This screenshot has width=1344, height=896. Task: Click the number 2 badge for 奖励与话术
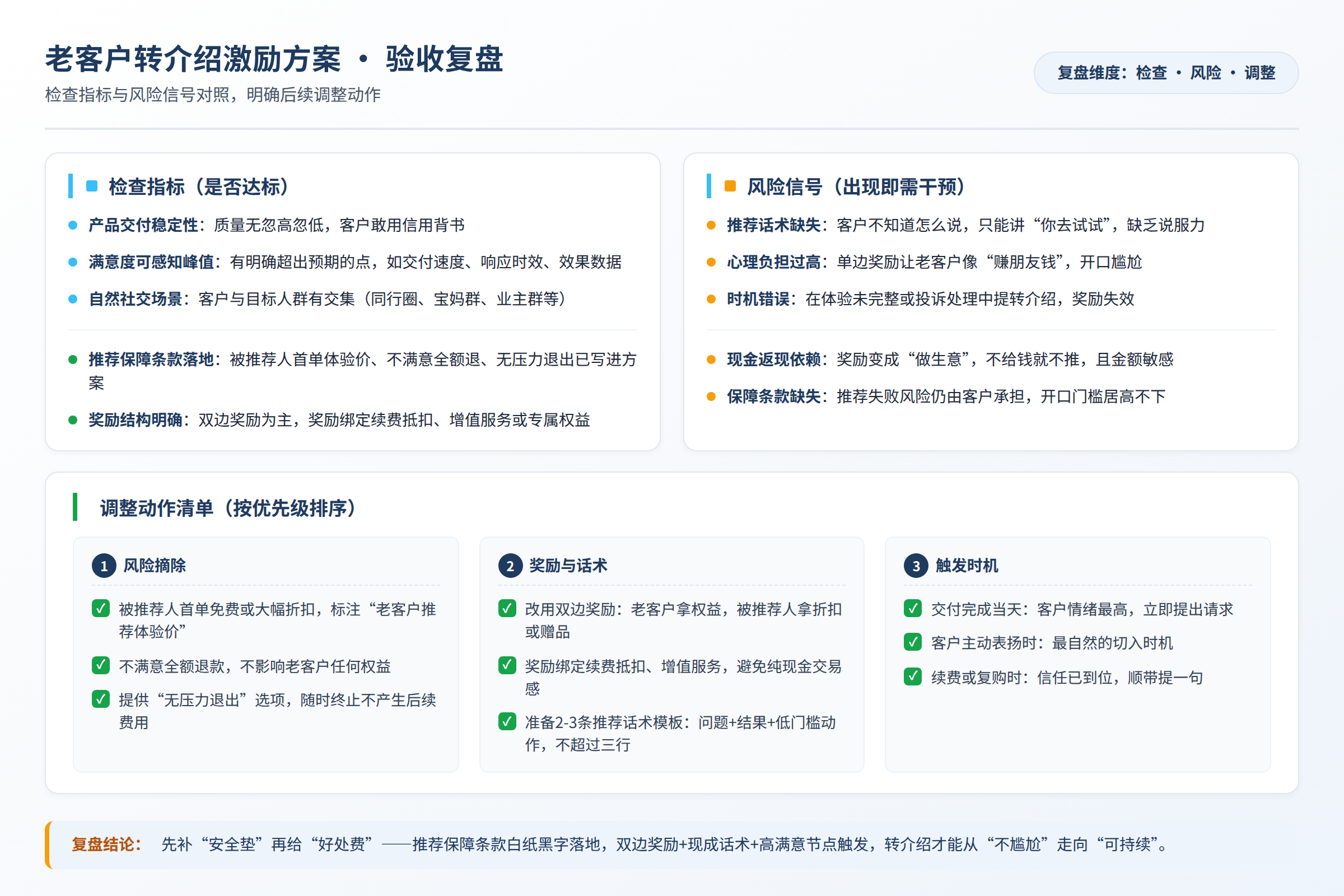[x=510, y=566]
